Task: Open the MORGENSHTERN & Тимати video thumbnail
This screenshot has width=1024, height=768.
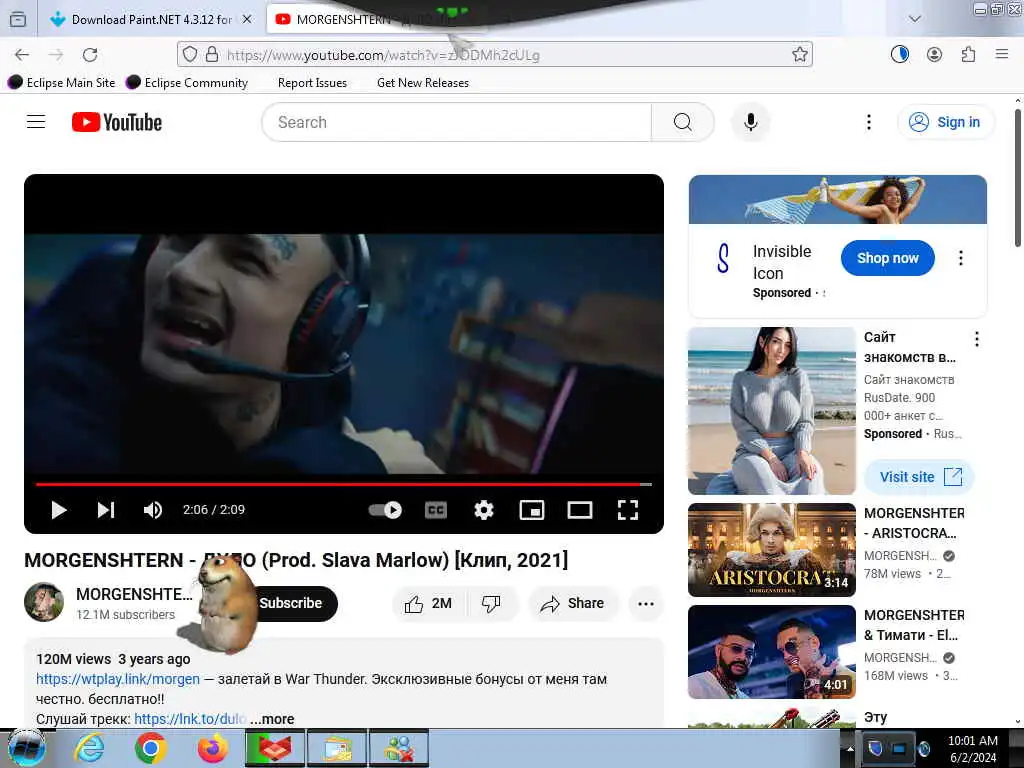Action: tap(772, 652)
